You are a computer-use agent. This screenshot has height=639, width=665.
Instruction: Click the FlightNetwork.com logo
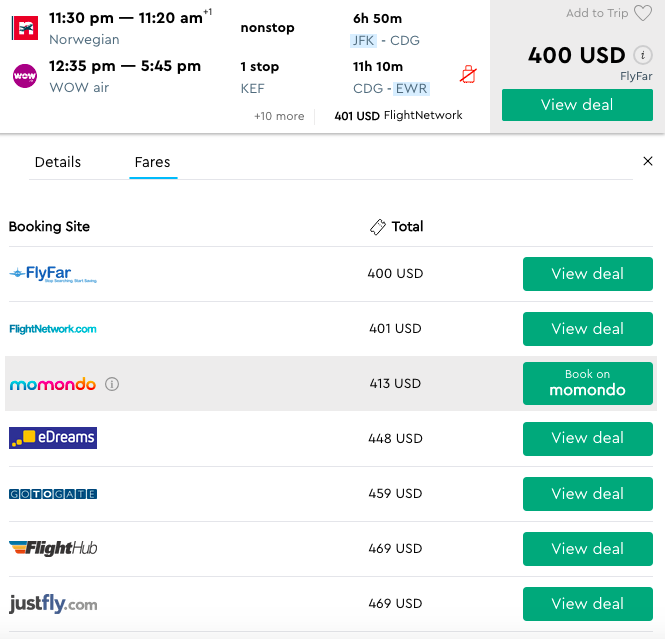(53, 329)
